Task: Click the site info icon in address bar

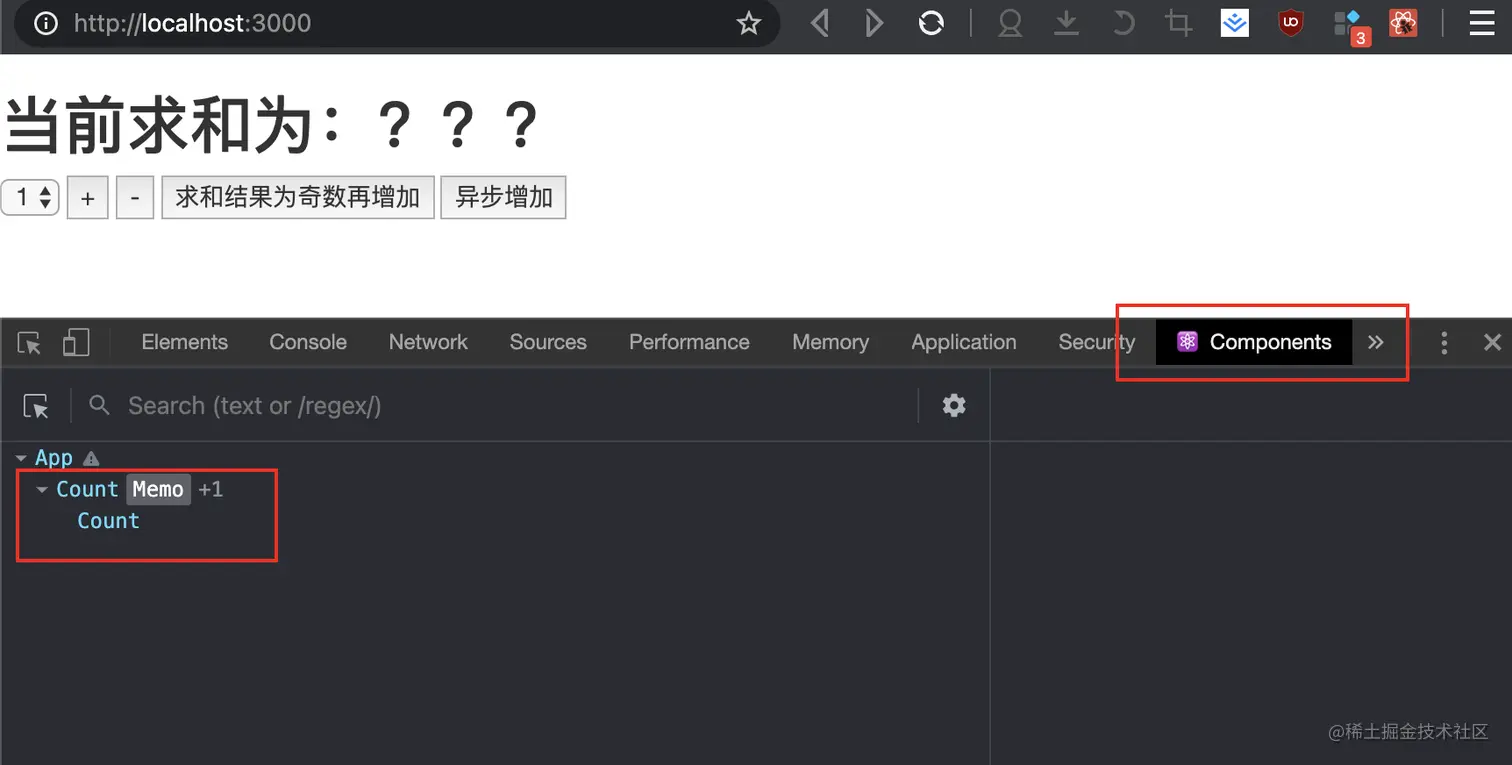Action: click(x=46, y=23)
